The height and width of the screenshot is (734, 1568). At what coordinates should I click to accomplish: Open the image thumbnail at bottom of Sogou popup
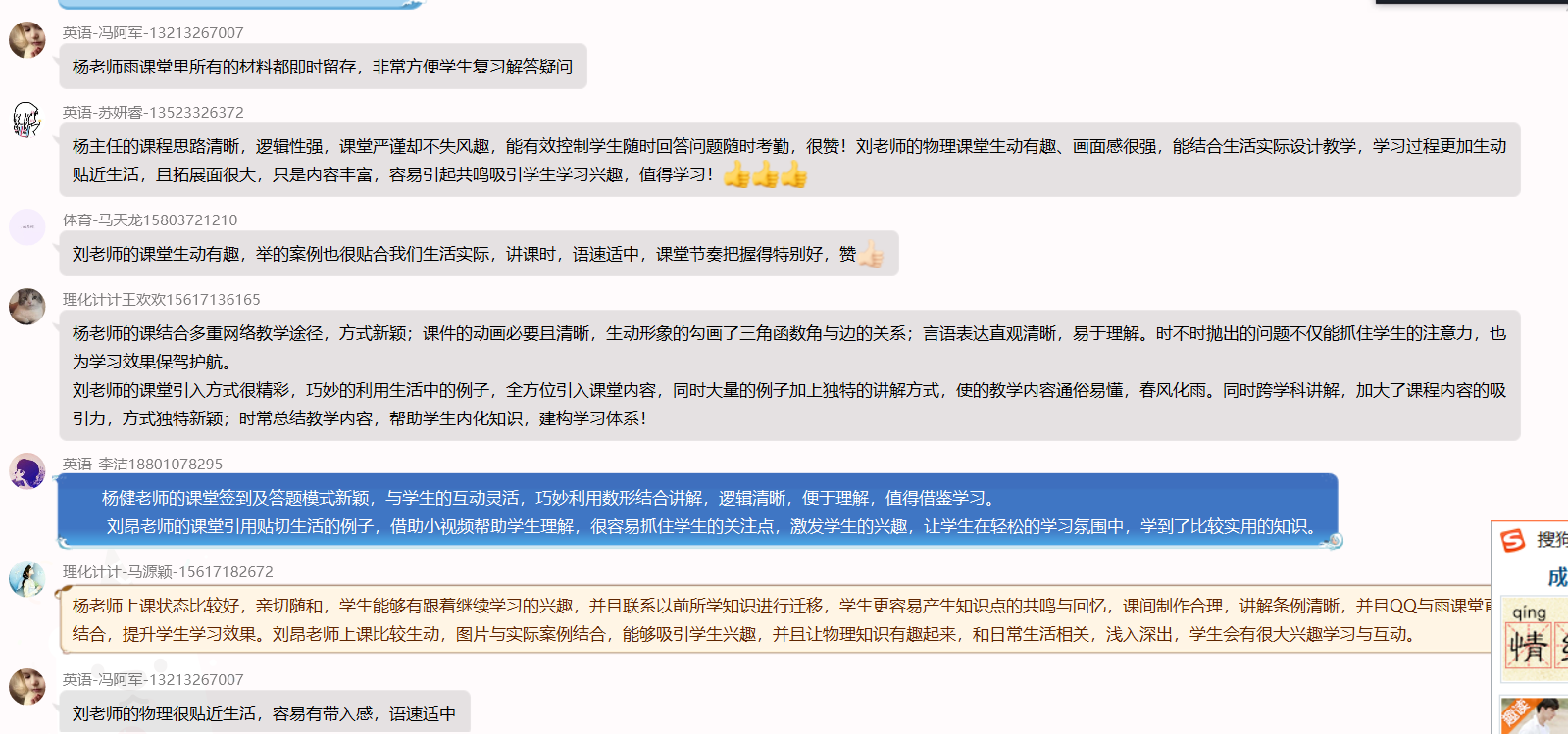(1535, 715)
